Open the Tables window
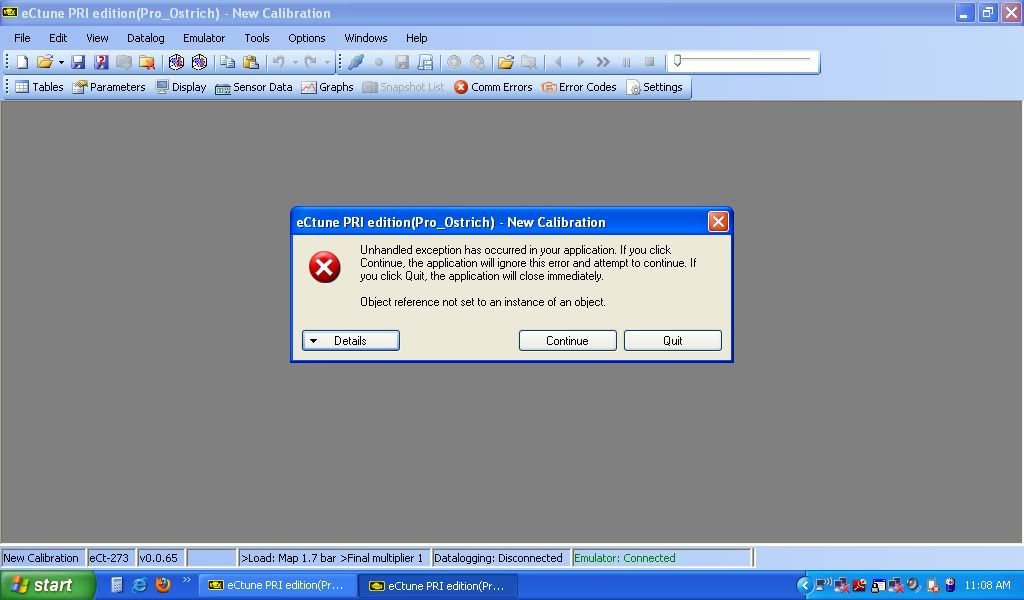1024x600 pixels. [x=39, y=87]
